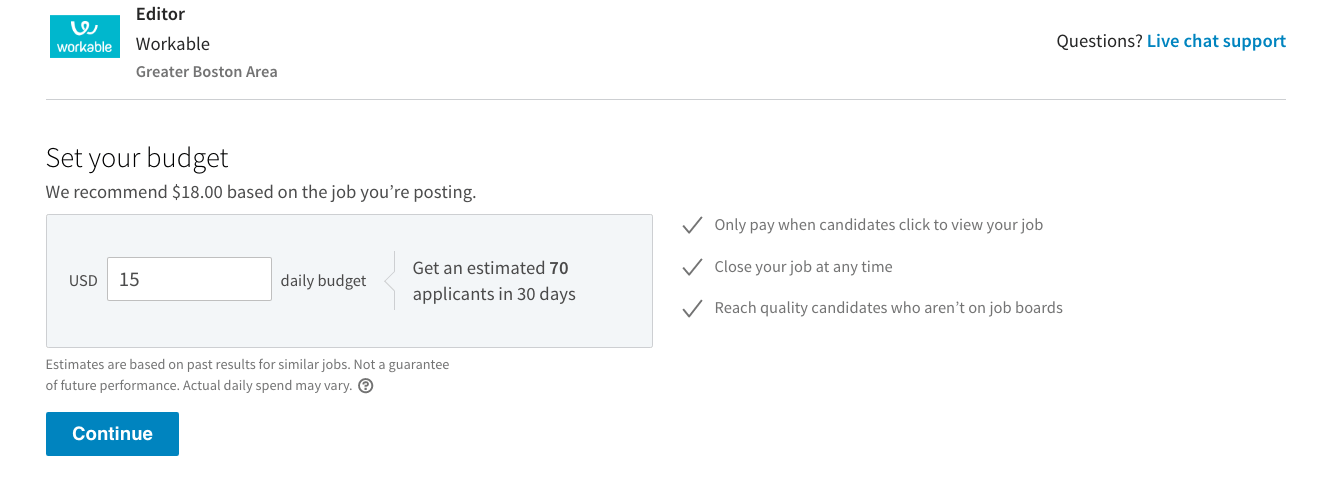Click 'Reach quality candidates' benefit text
The image size is (1324, 482).
tap(888, 308)
